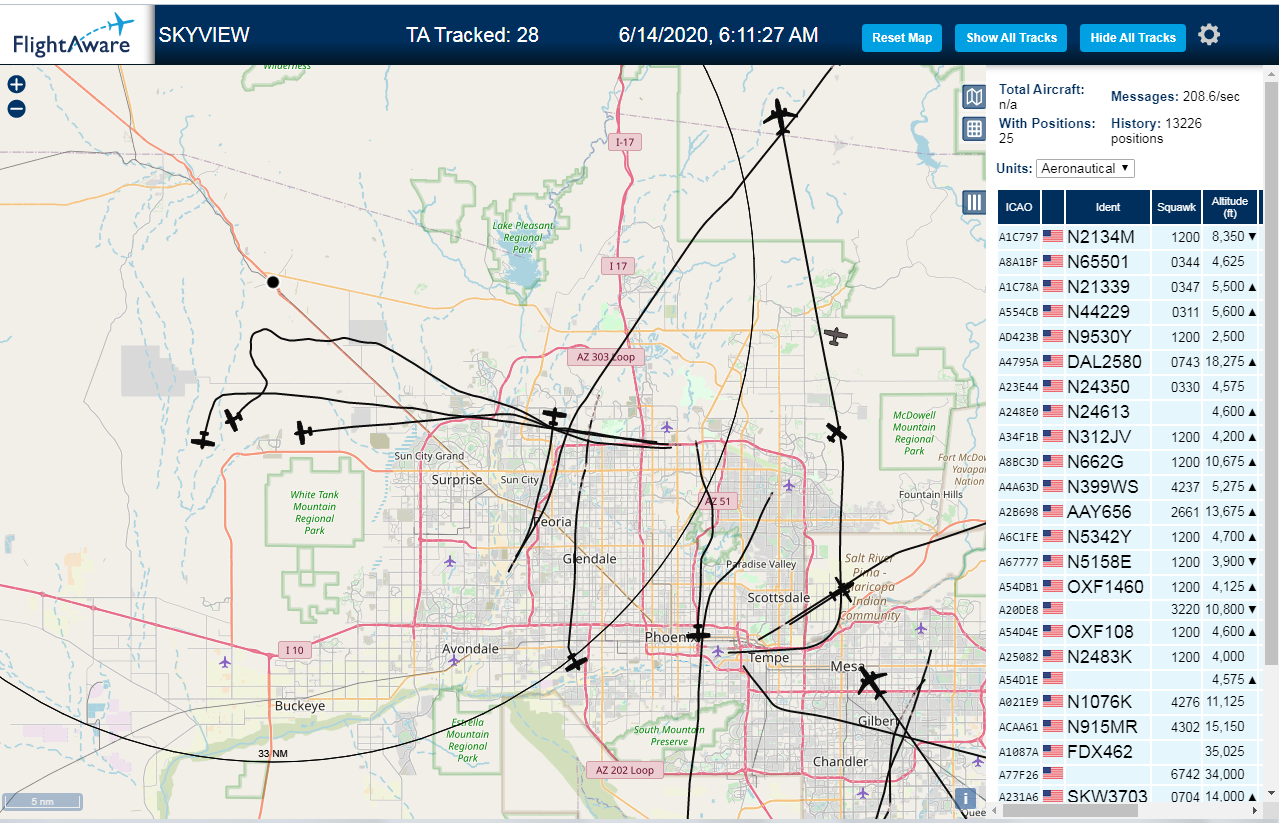Click the Show All Tracks button
The height and width of the screenshot is (823, 1279).
pyautogui.click(x=1011, y=38)
